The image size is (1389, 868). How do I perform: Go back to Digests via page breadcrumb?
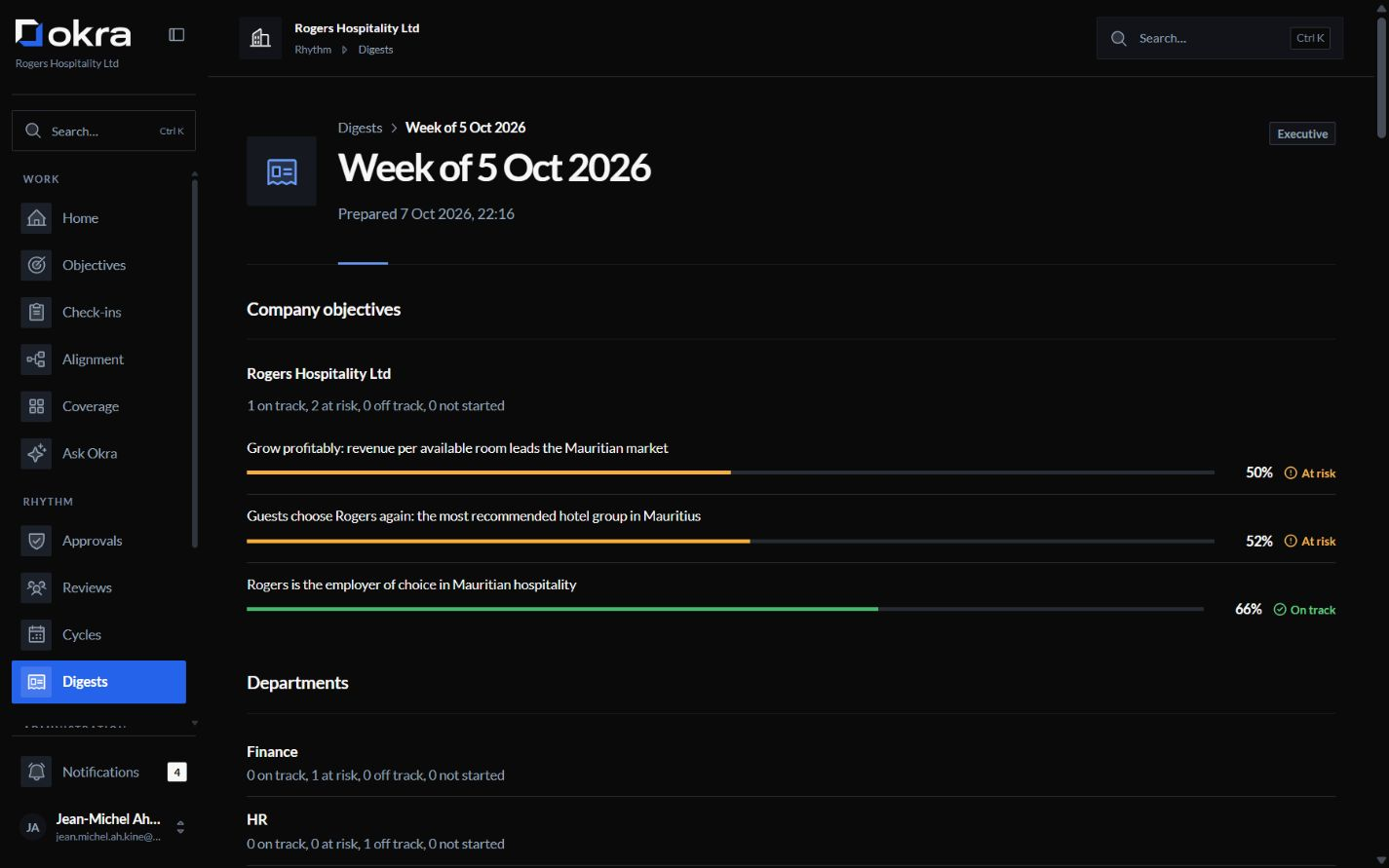[360, 128]
